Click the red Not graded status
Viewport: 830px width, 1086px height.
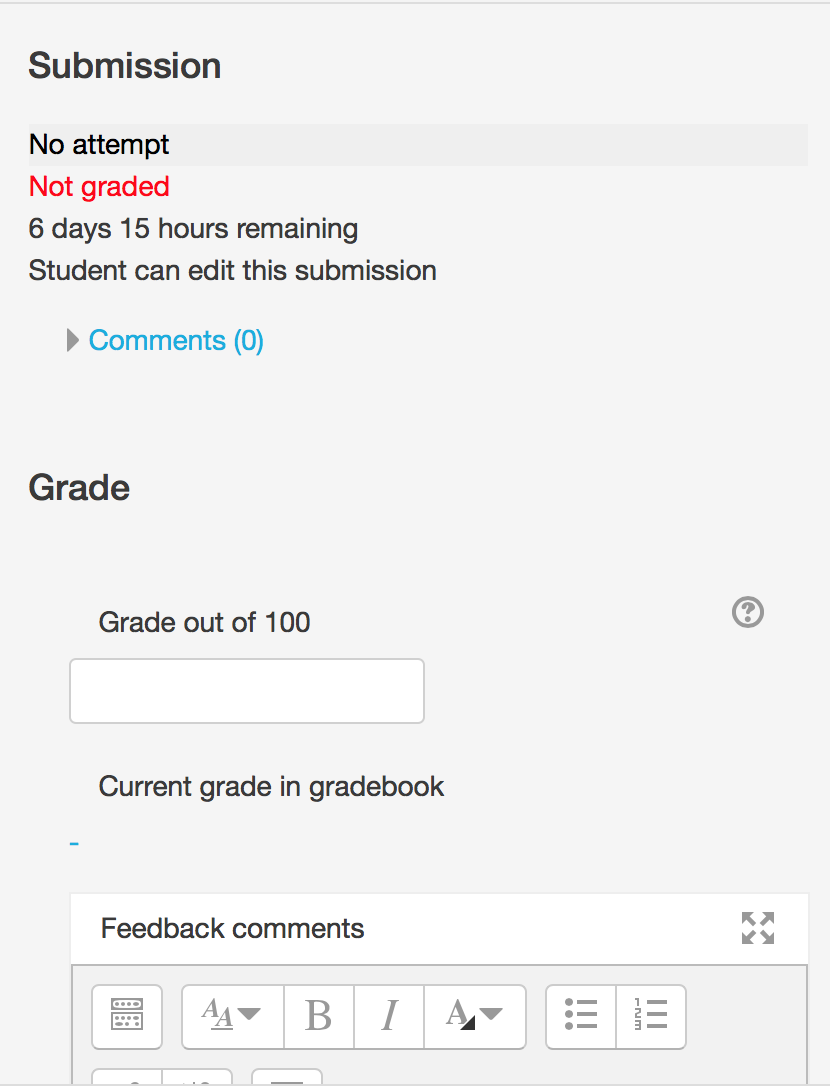click(x=99, y=187)
